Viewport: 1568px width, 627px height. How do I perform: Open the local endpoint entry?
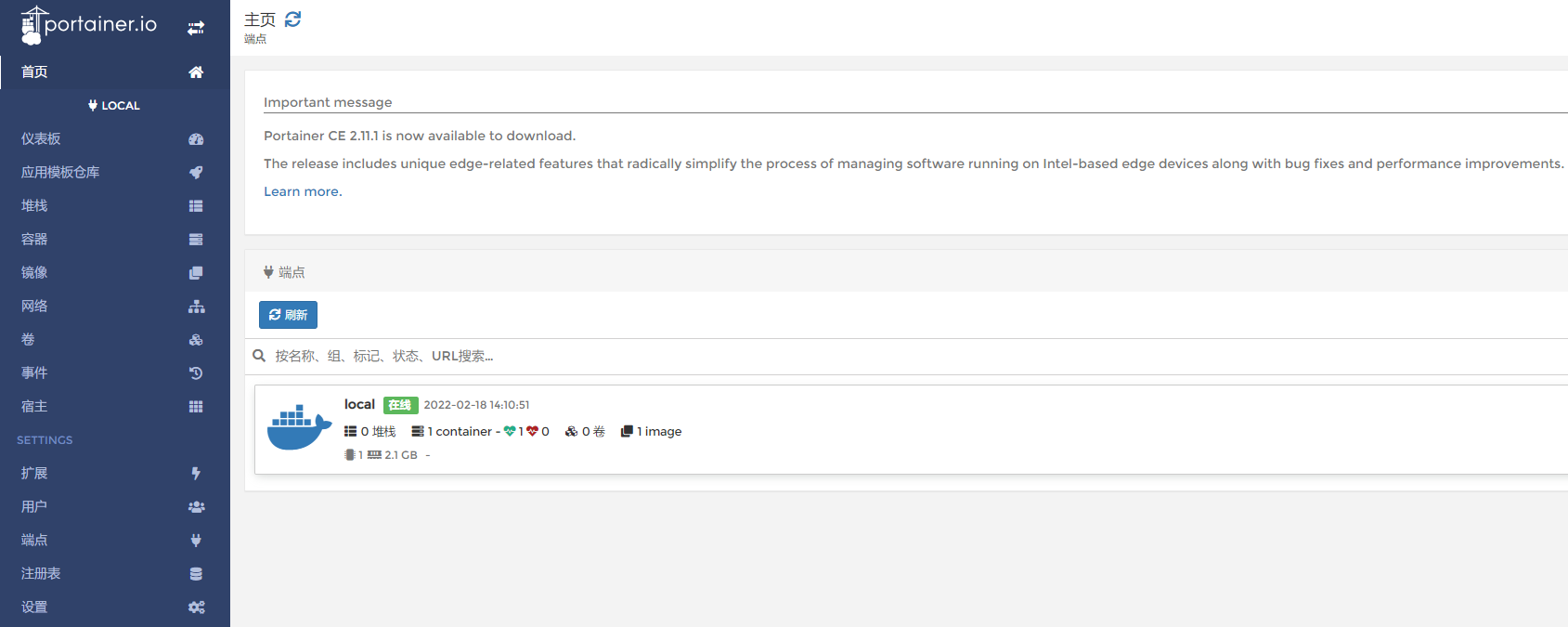(359, 404)
